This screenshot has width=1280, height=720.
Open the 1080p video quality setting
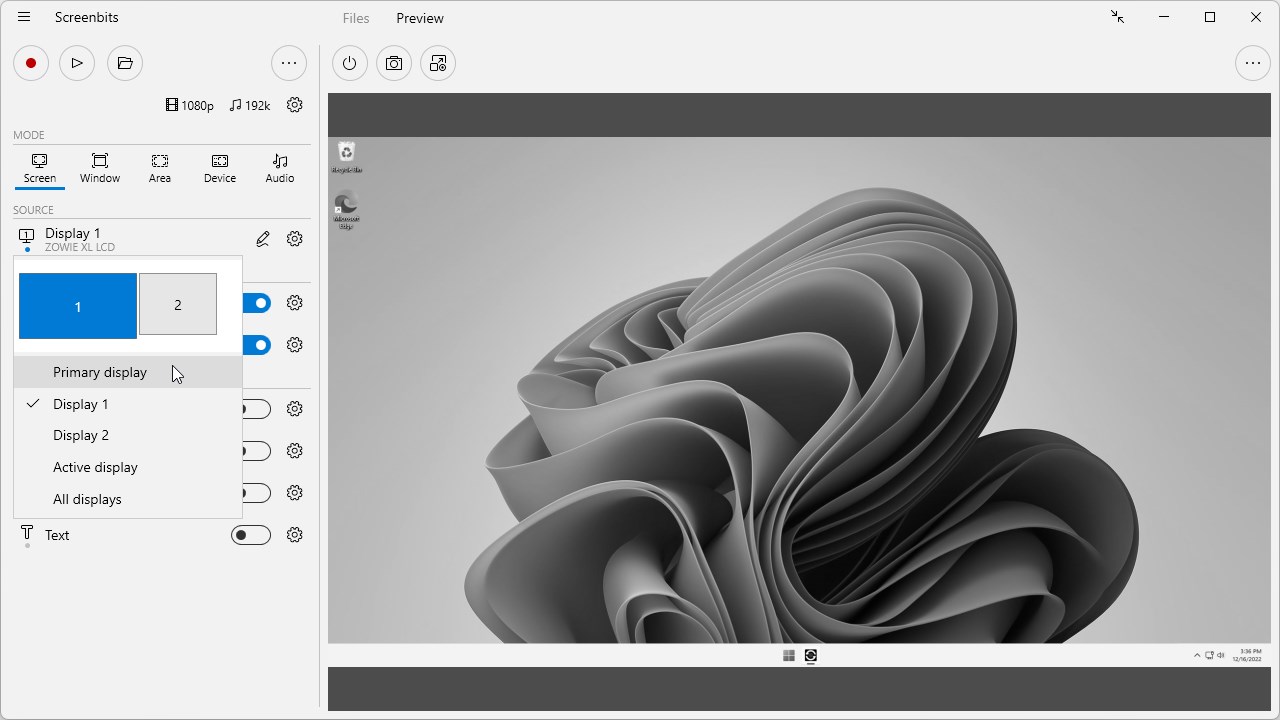pos(189,105)
